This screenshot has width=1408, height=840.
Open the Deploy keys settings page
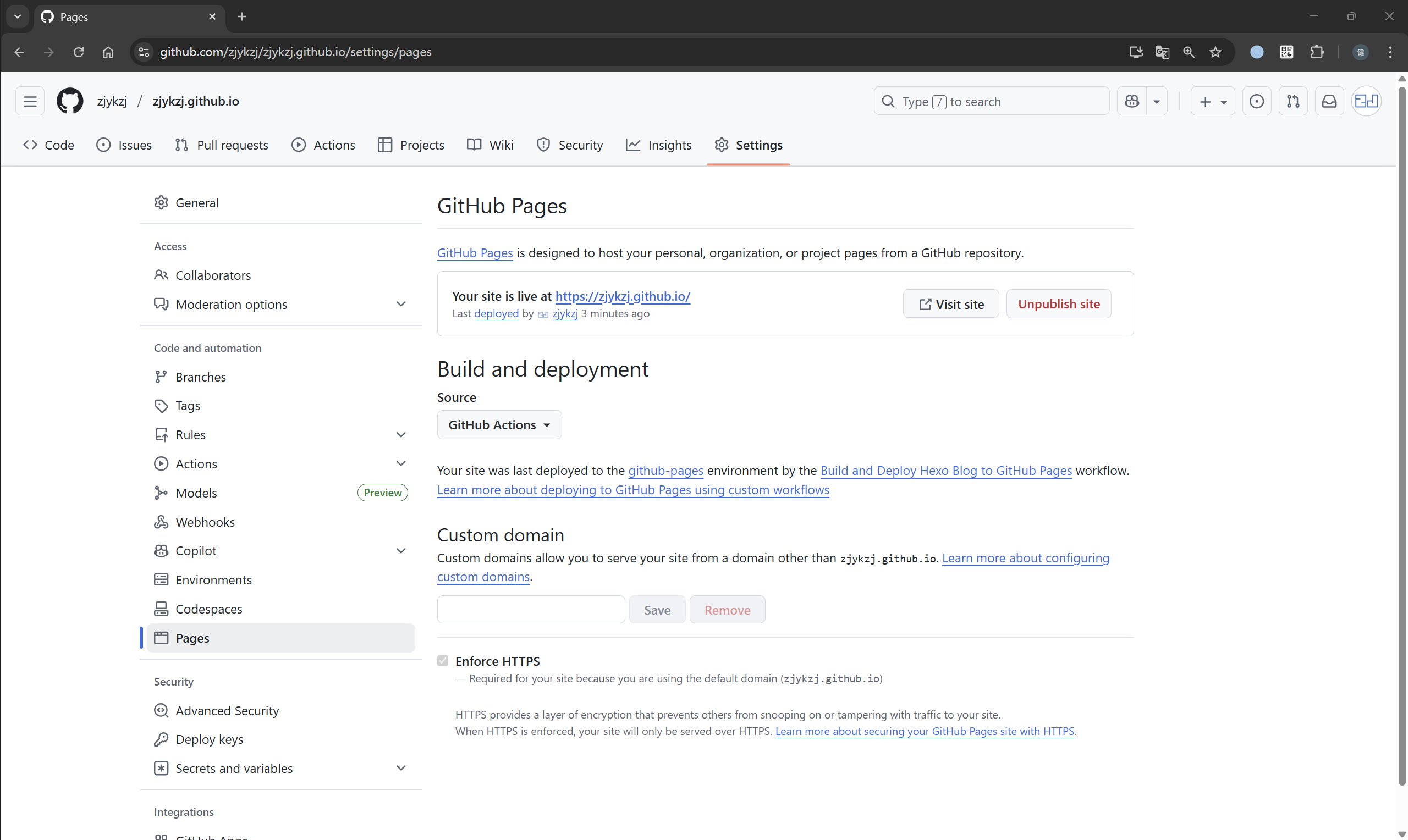209,739
